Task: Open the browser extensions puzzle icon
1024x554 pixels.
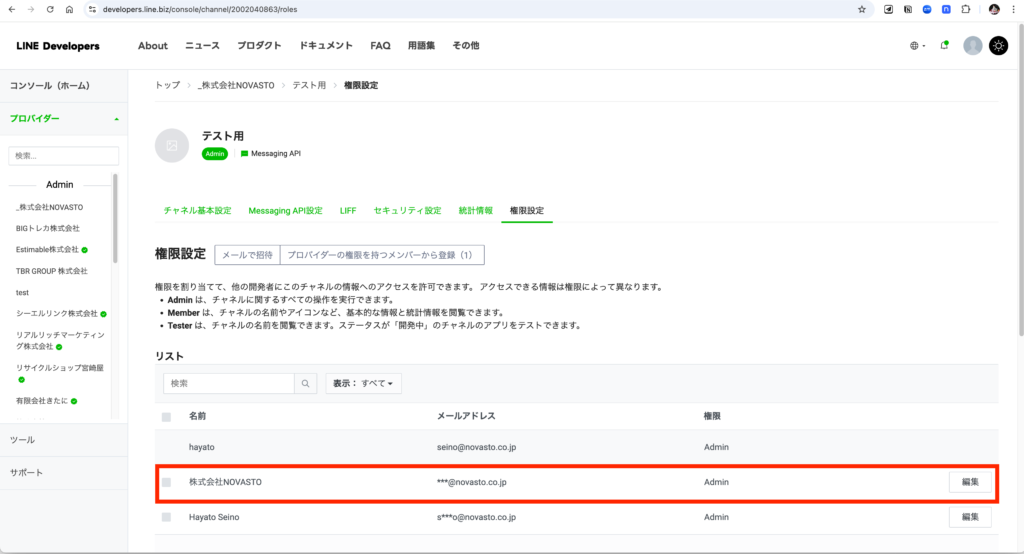Action: [x=965, y=9]
